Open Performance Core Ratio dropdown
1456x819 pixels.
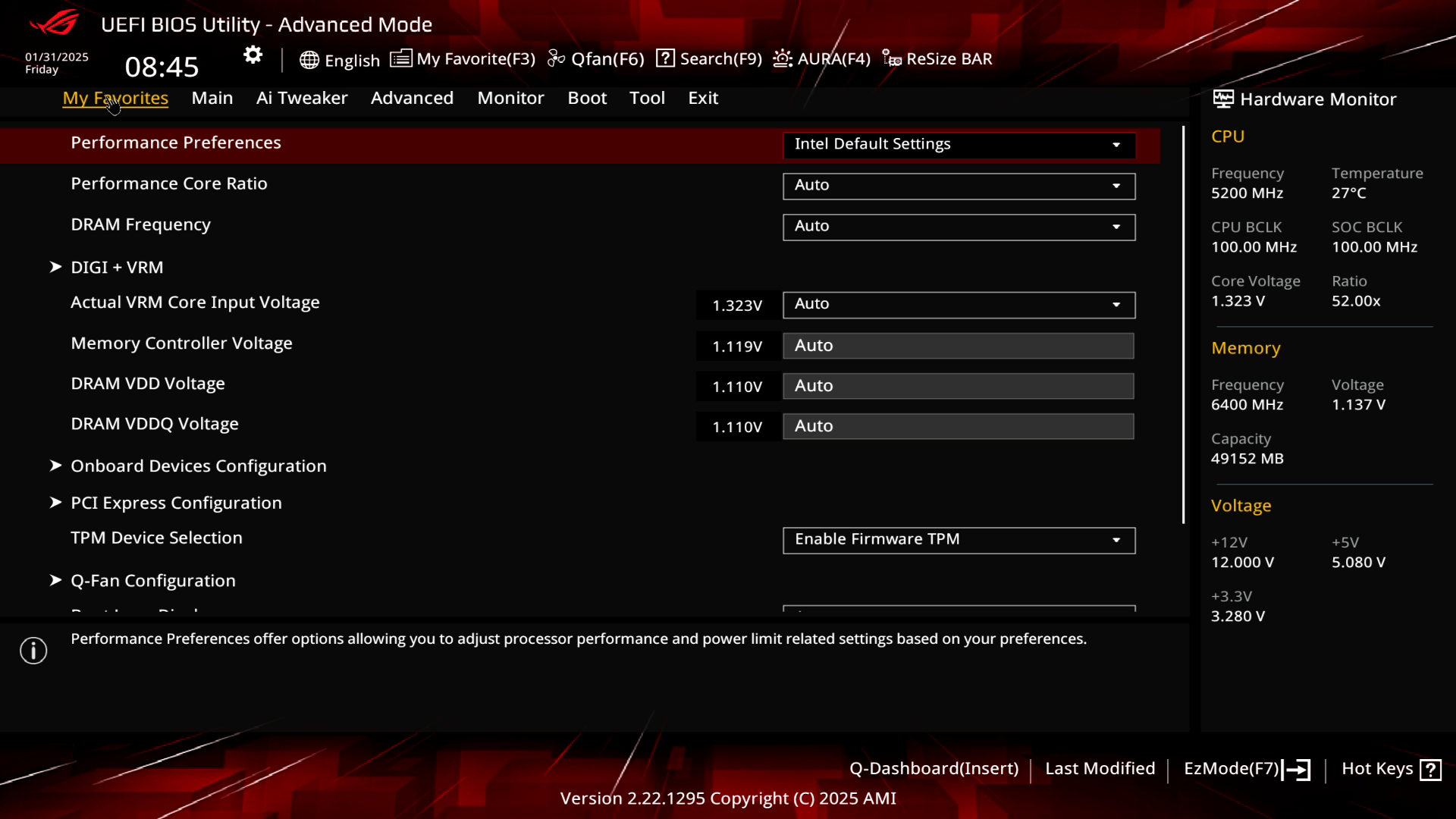[x=959, y=186]
